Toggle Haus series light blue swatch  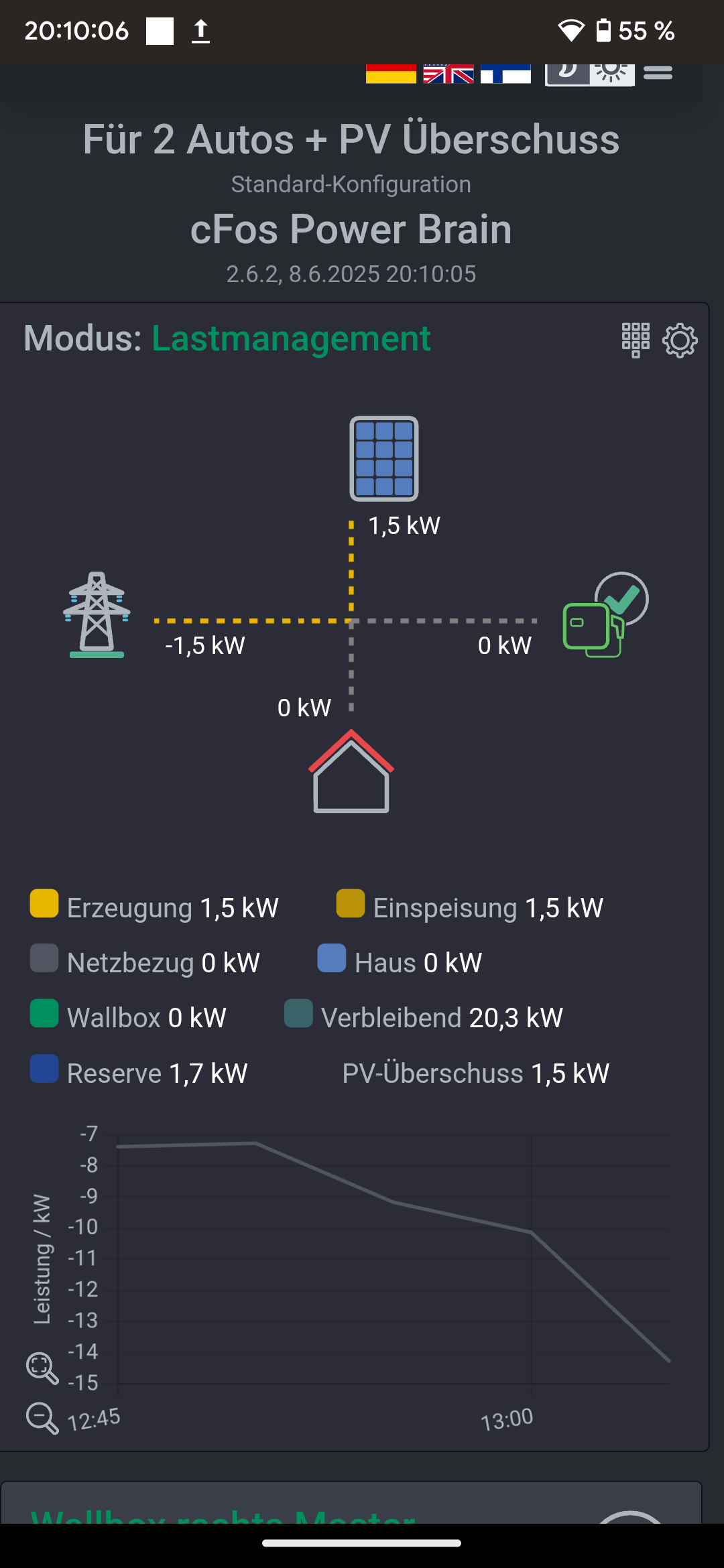(332, 958)
